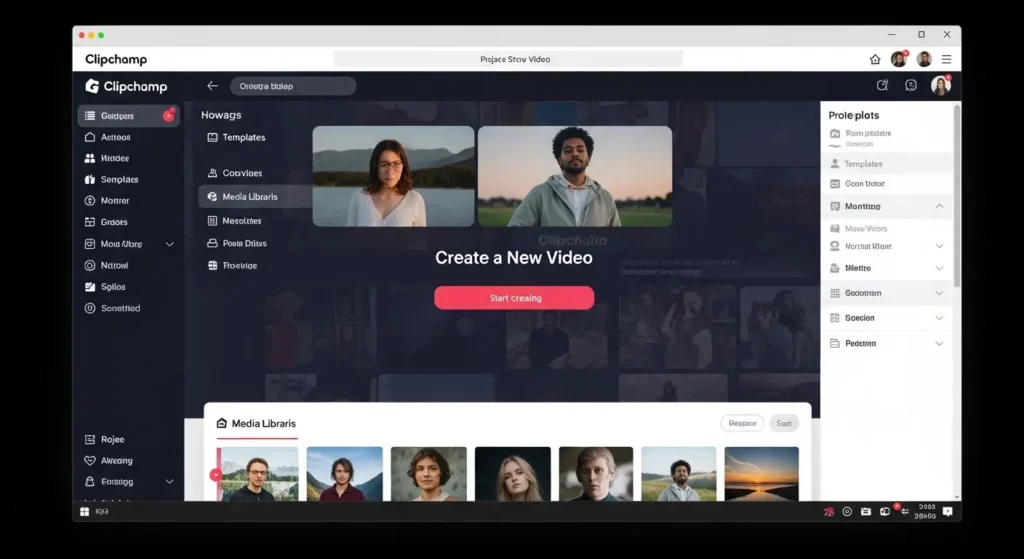Screen dimensions: 1024x559
Task: Click the Aweaing heart icon
Action: tap(89, 460)
